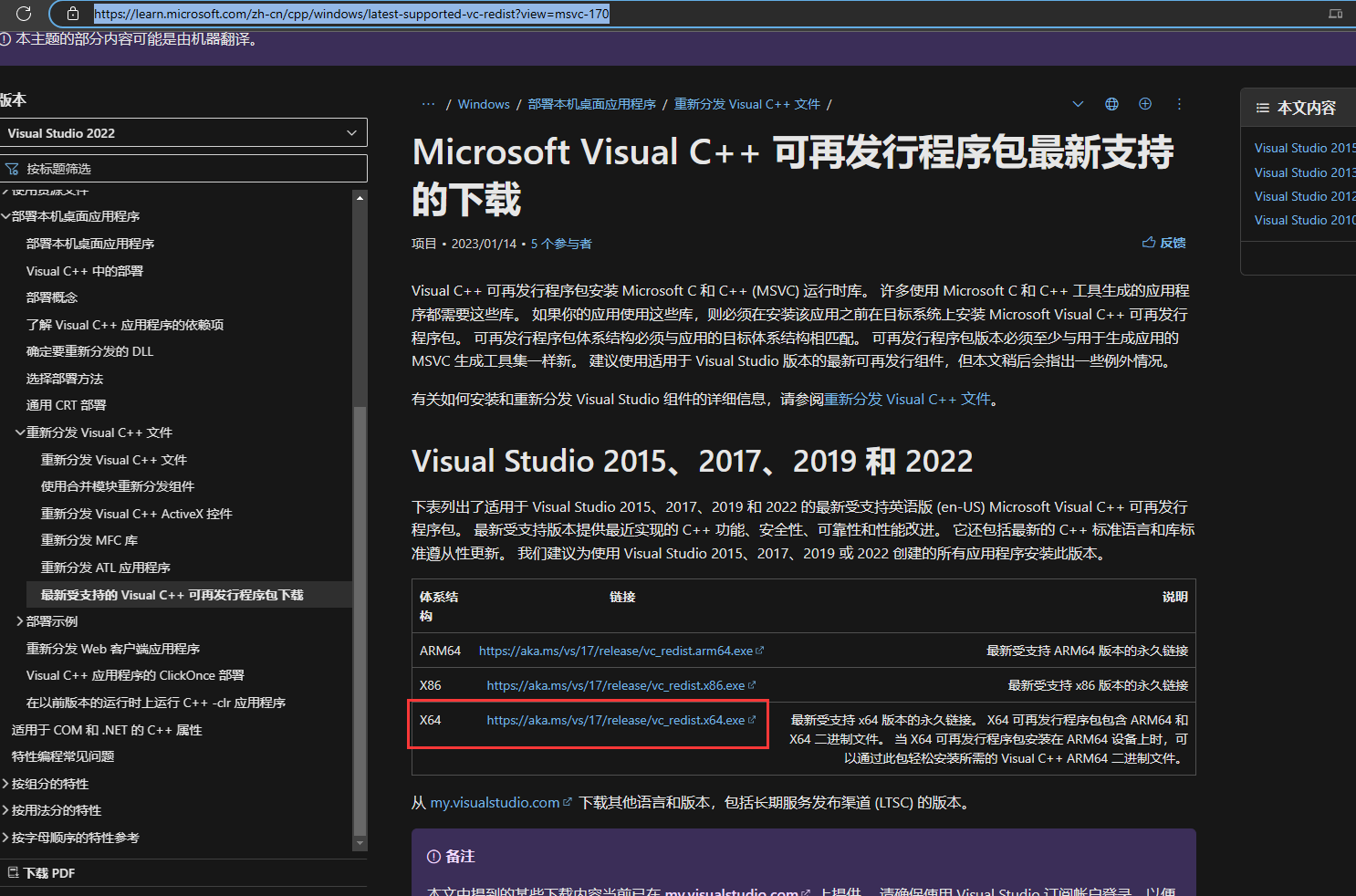Click the plus icon to add to collections

click(1145, 104)
